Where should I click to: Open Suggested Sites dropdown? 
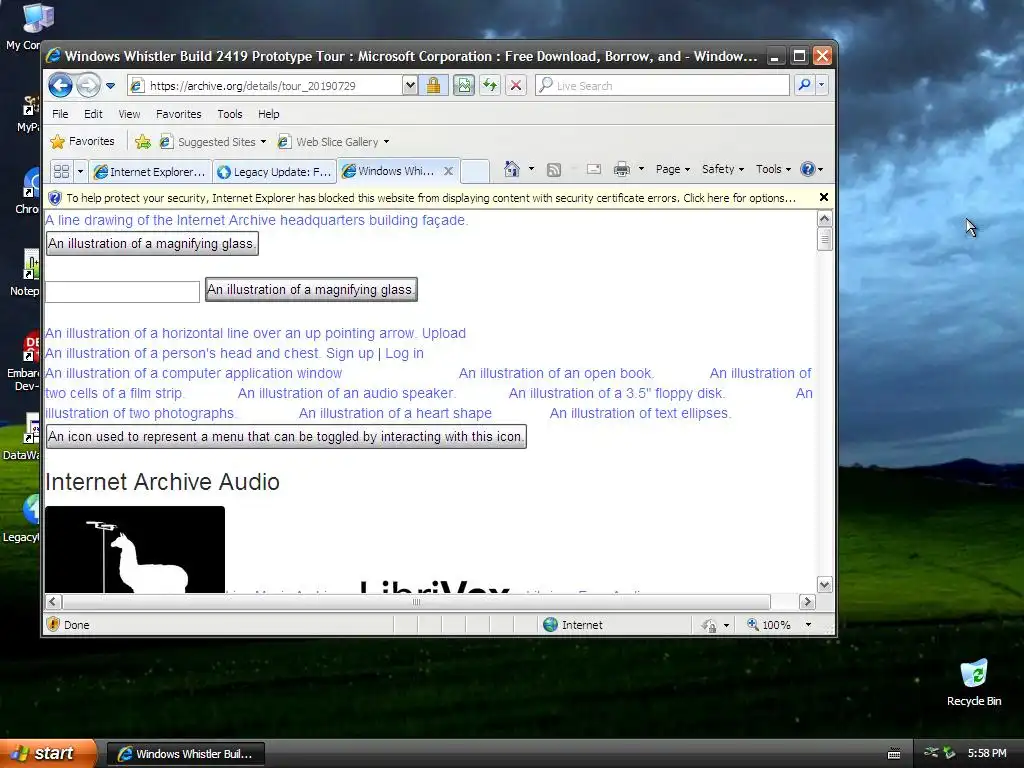pos(213,142)
